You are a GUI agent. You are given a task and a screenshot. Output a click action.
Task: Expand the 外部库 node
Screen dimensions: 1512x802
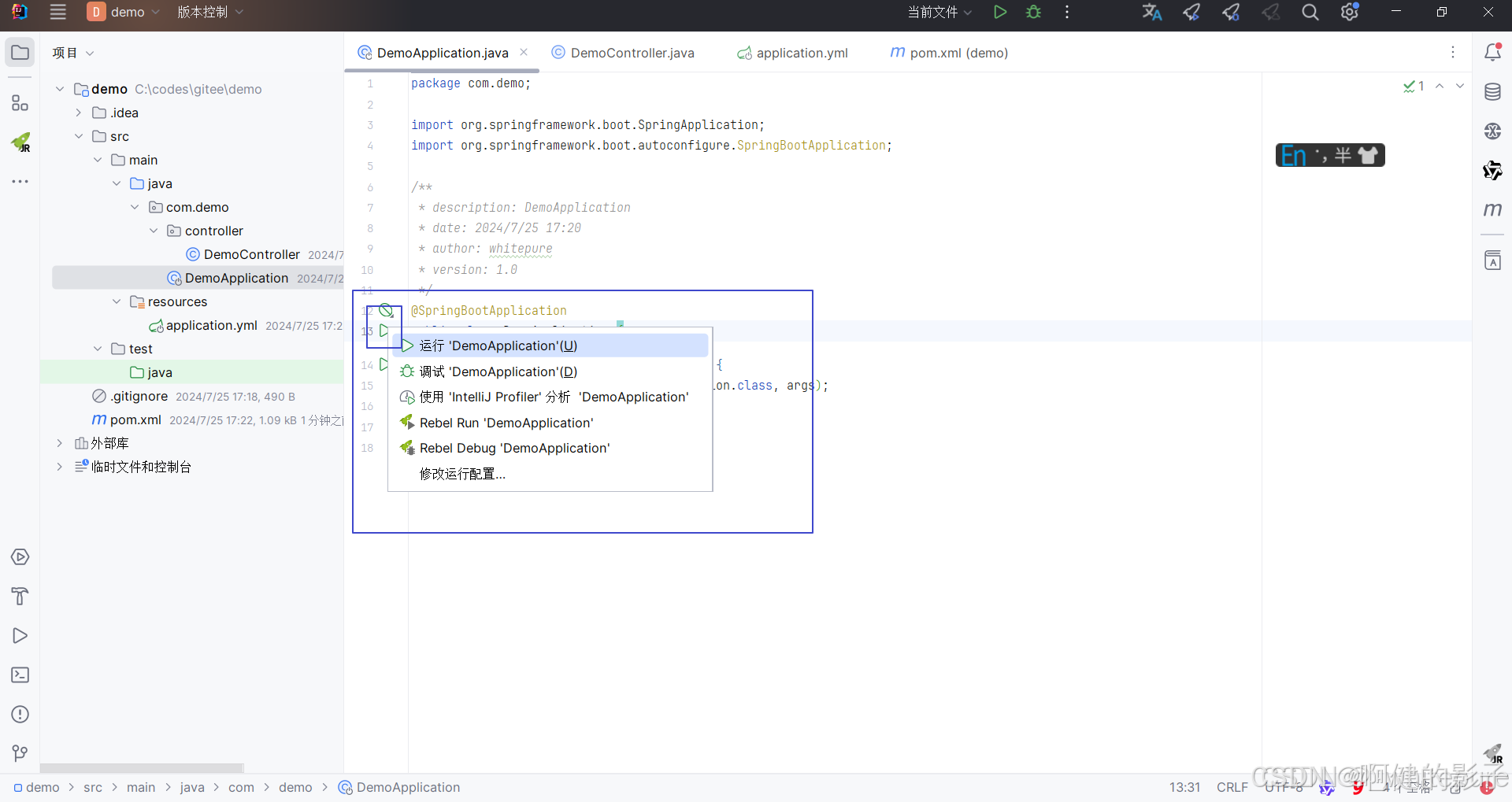[x=60, y=443]
